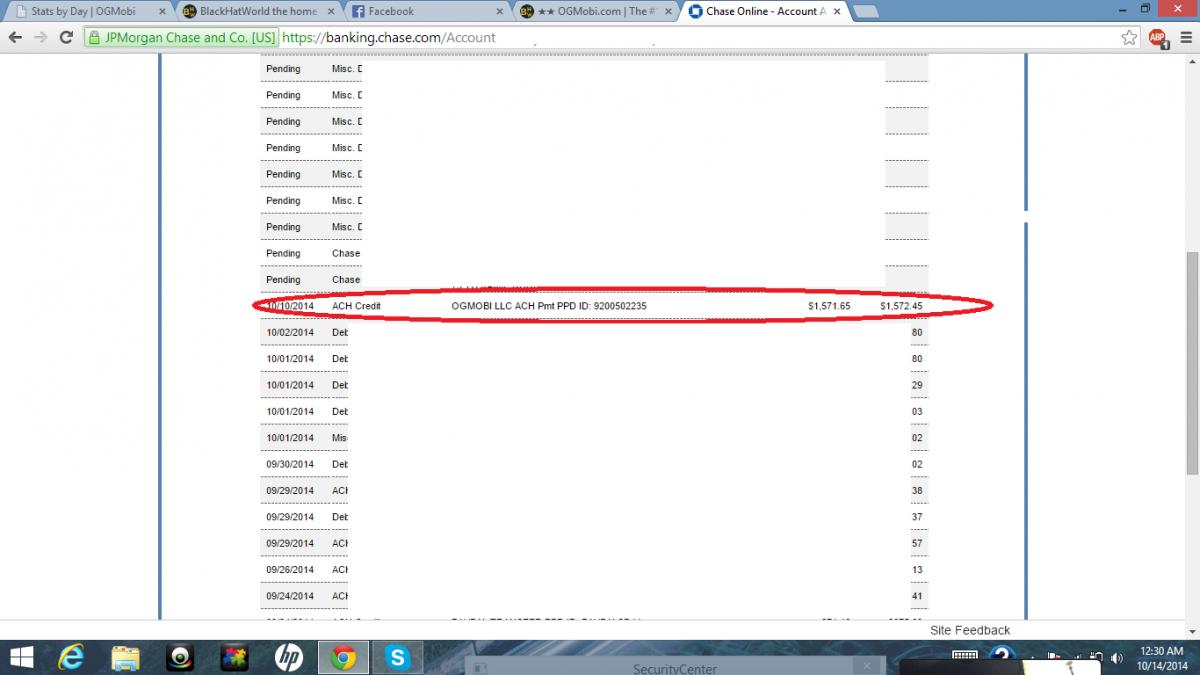Image resolution: width=1200 pixels, height=675 pixels.
Task: Click the volume speaker tray icon
Action: 1117,658
